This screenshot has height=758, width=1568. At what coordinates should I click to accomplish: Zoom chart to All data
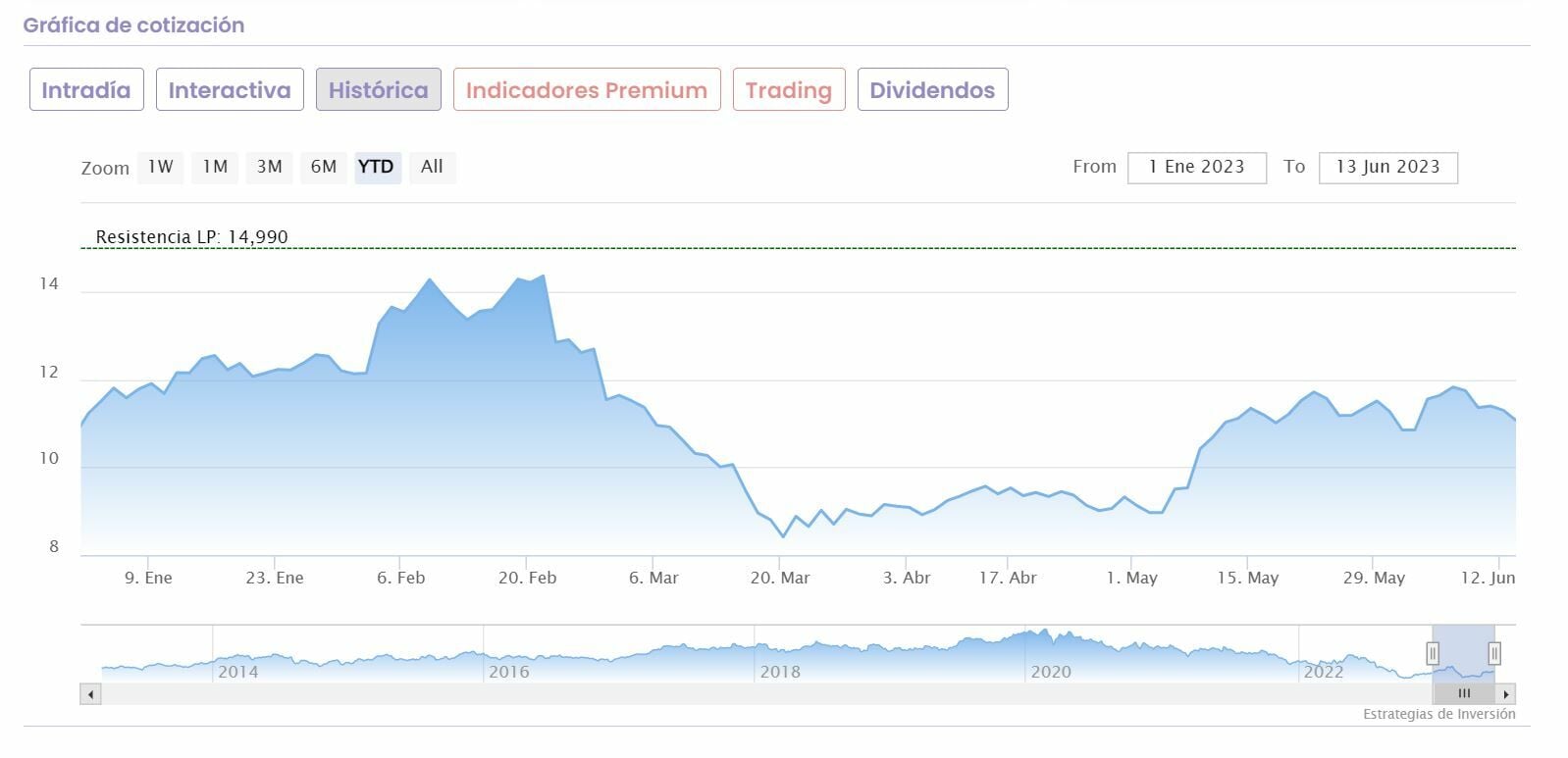click(432, 167)
